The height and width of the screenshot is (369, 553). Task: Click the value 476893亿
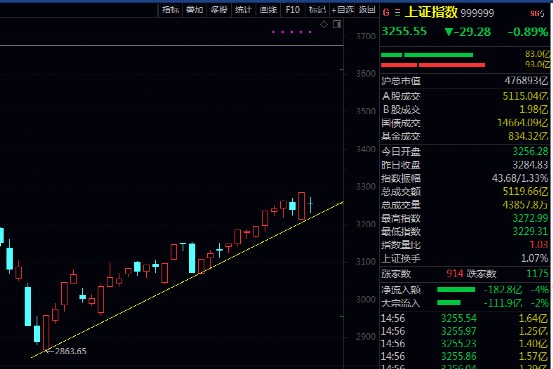point(526,81)
